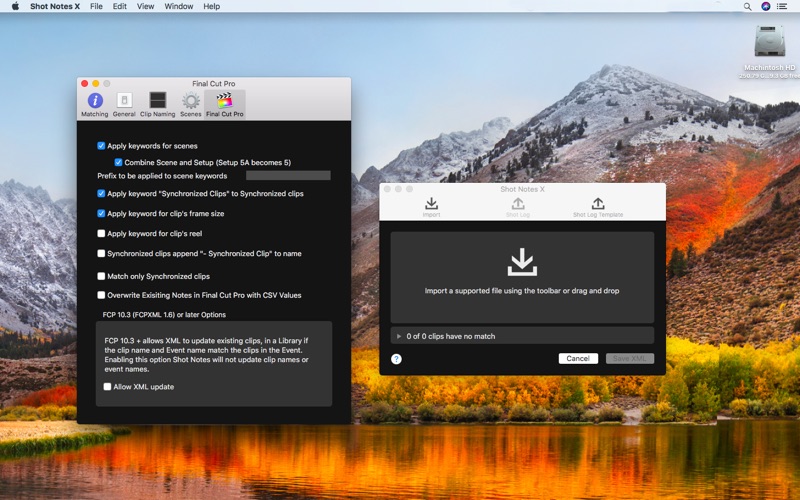Image resolution: width=800 pixels, height=500 pixels.
Task: Click the Save XML button
Action: [630, 359]
